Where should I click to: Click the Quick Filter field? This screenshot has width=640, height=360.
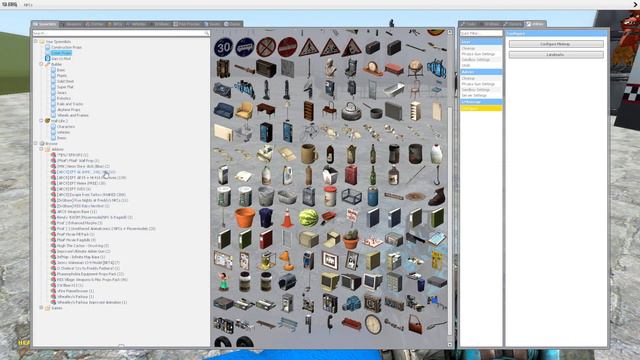coord(481,33)
